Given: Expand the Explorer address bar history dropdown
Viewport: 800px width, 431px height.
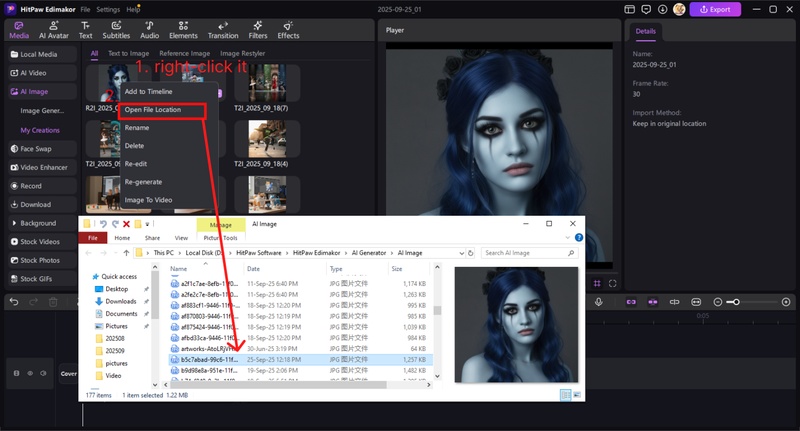Looking at the screenshot, I should (461, 253).
